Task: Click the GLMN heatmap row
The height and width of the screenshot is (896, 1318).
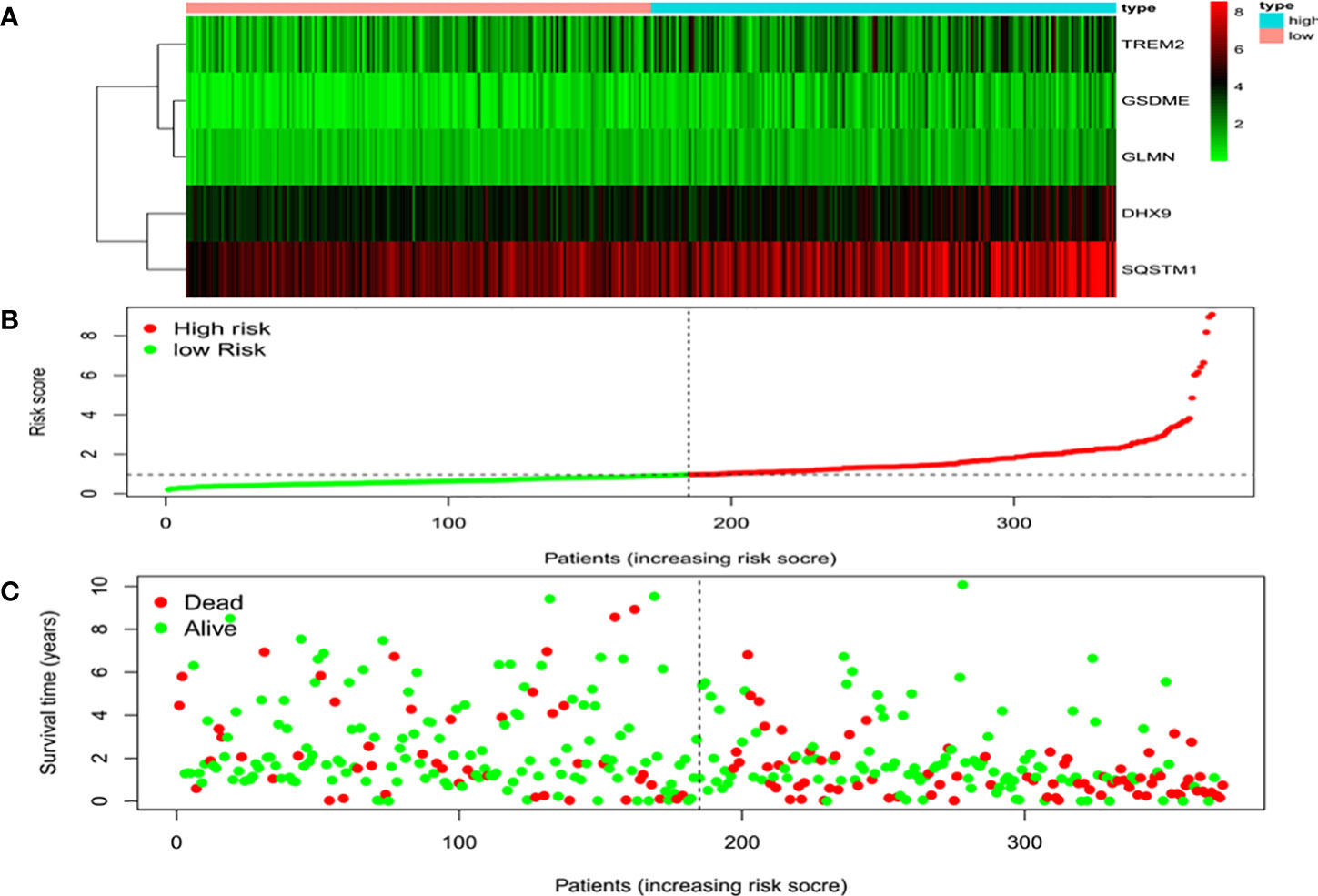Action: [x=650, y=156]
